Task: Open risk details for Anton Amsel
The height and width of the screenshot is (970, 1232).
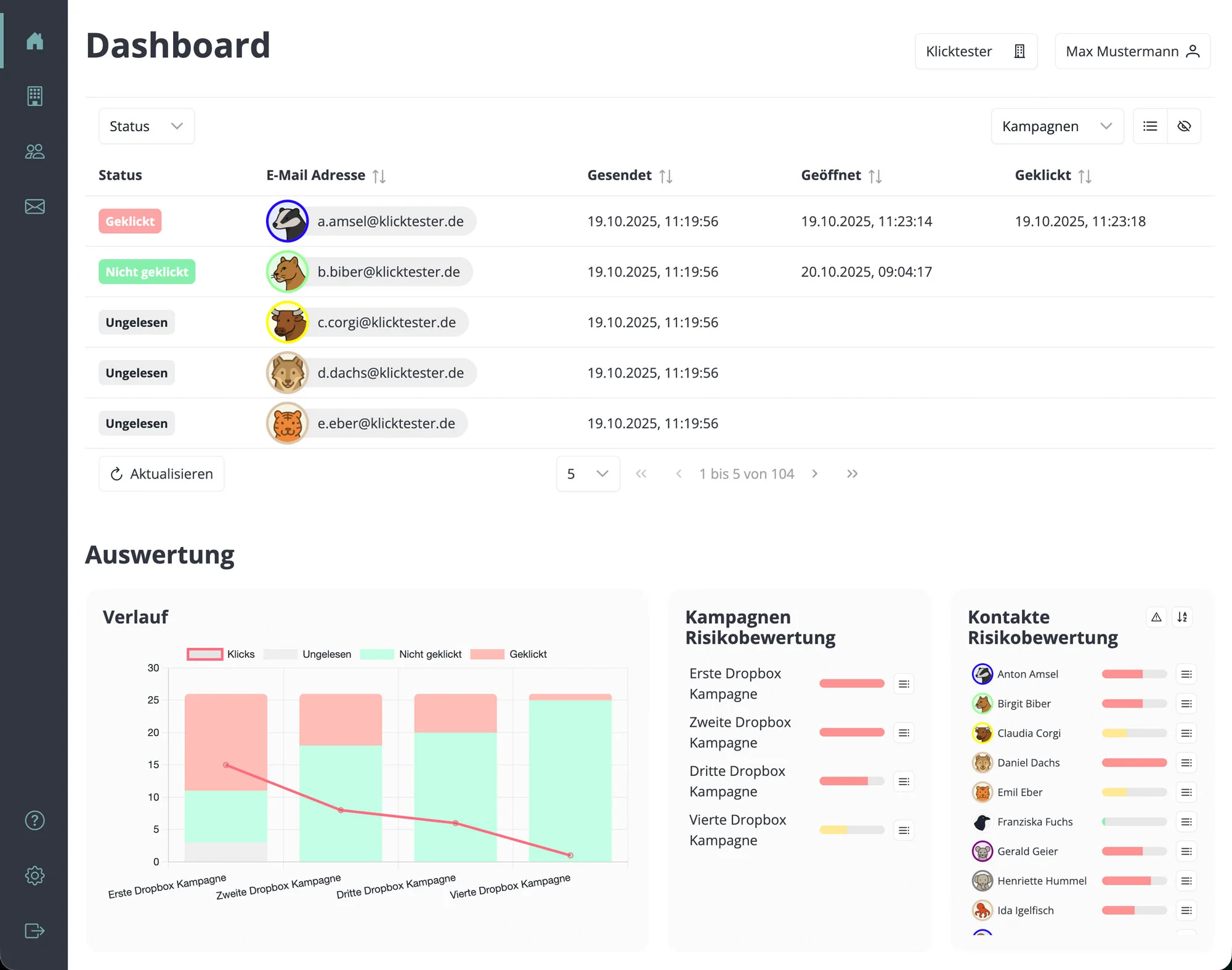Action: click(x=1186, y=674)
